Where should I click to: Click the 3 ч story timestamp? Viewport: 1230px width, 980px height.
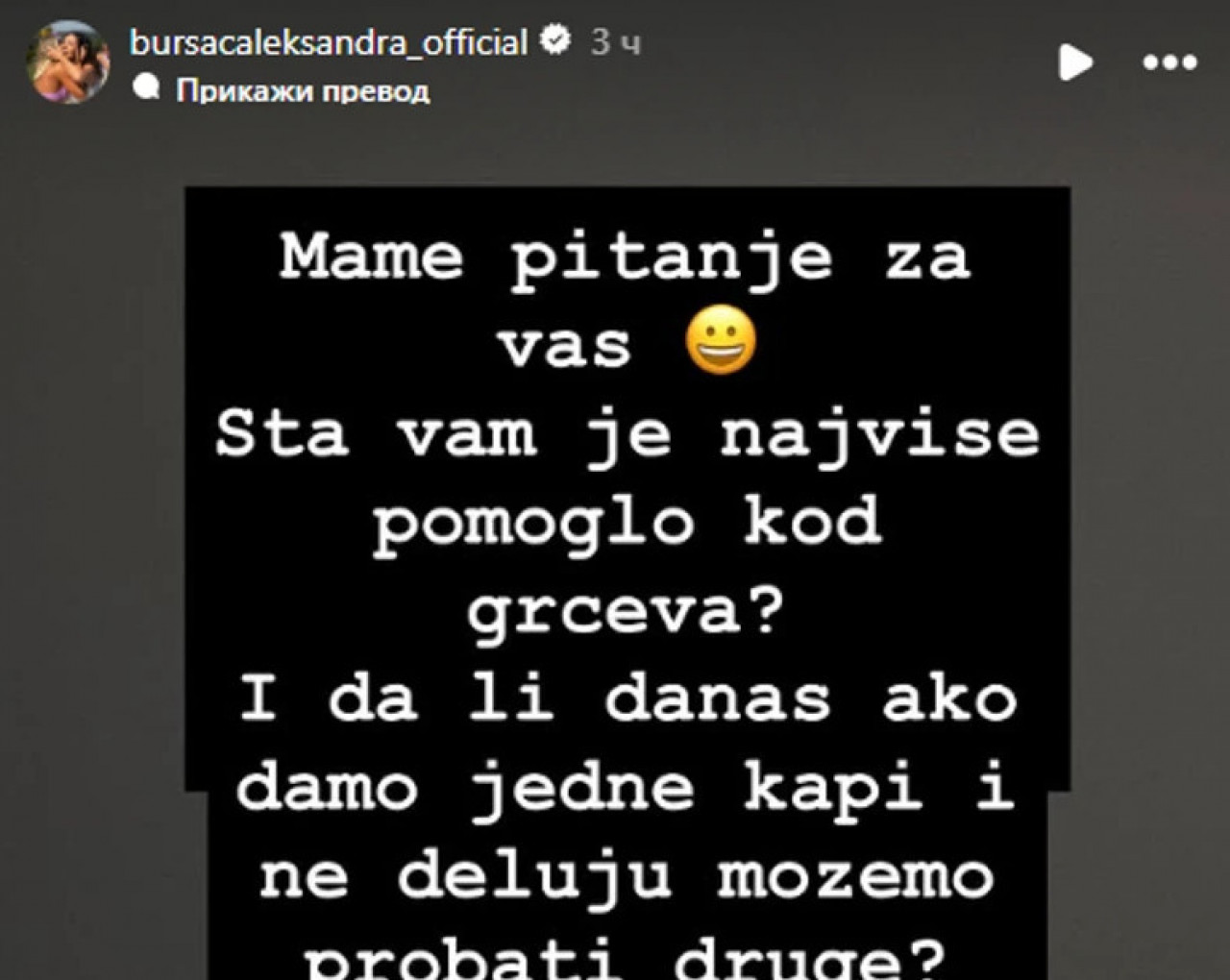coord(616,42)
